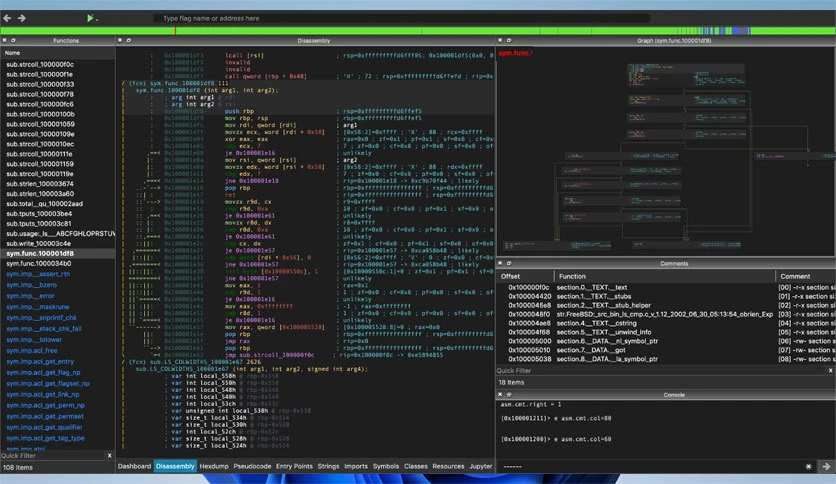Switch to the Entry Points tab
The image size is (836, 484).
(294, 466)
